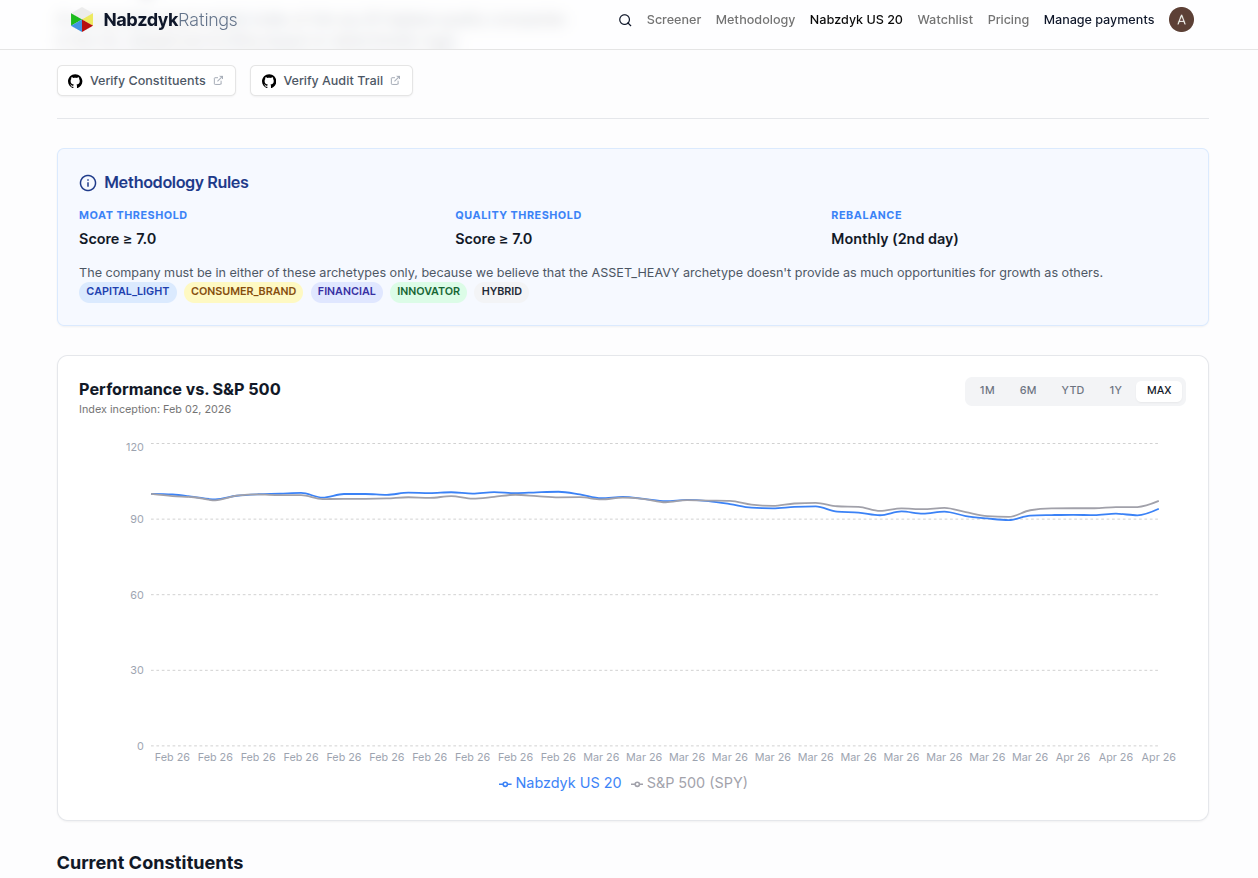1258x878 pixels.
Task: Open the Watchlist page
Action: (x=945, y=20)
